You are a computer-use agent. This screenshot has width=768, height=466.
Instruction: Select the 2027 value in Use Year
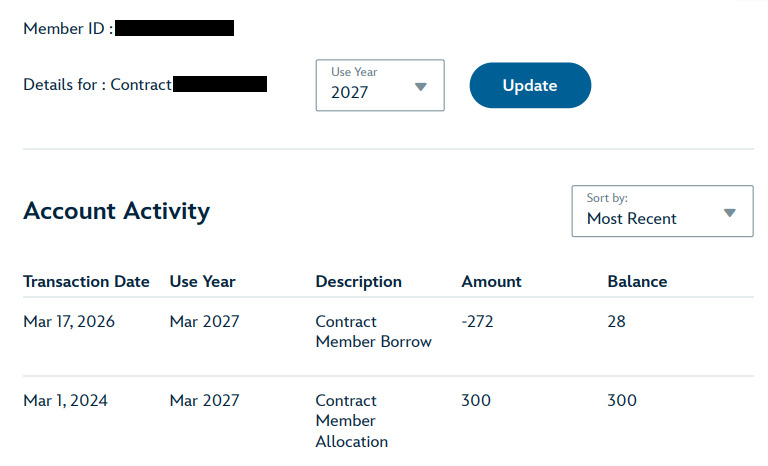point(349,92)
